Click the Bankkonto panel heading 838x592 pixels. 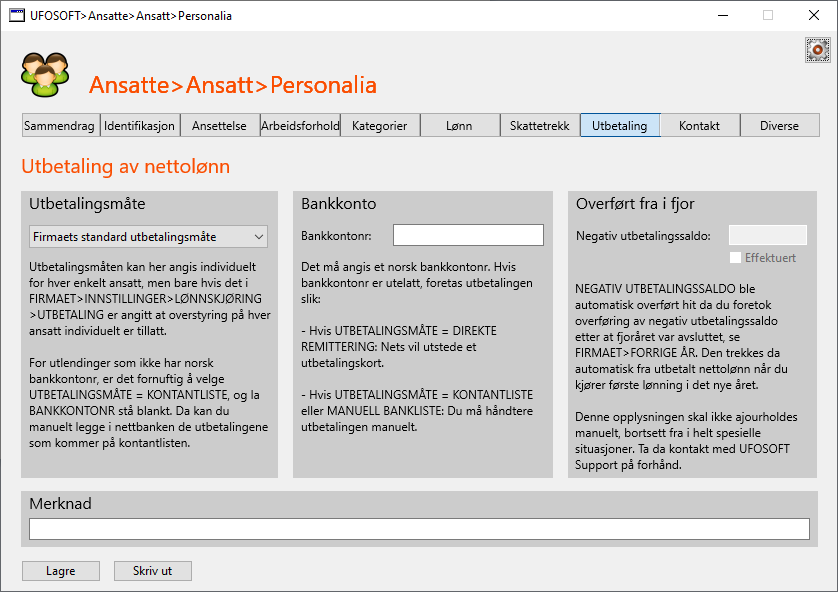coord(339,204)
